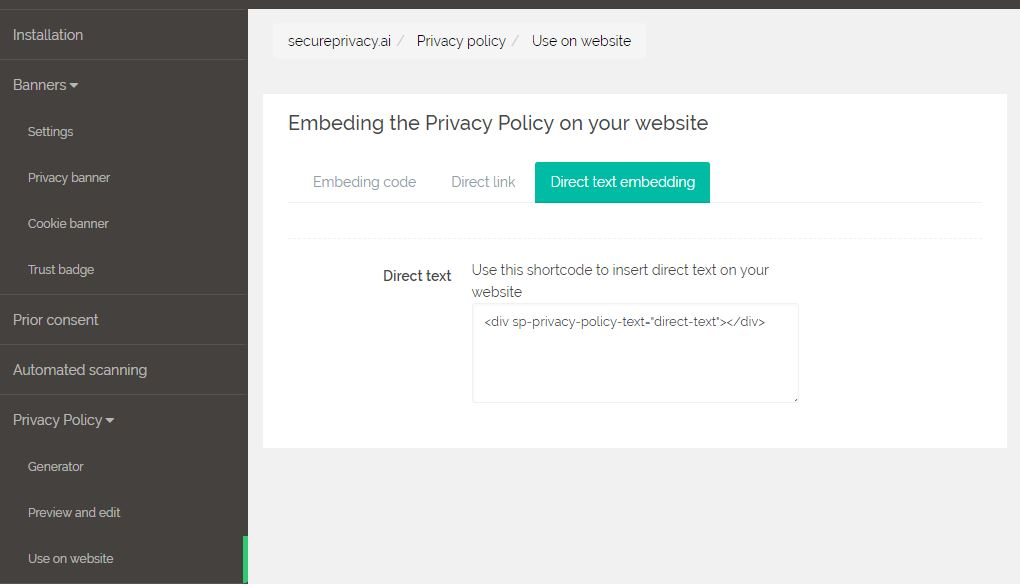The width and height of the screenshot is (1020, 584).
Task: Go to Automated scanning
Action: 80,369
